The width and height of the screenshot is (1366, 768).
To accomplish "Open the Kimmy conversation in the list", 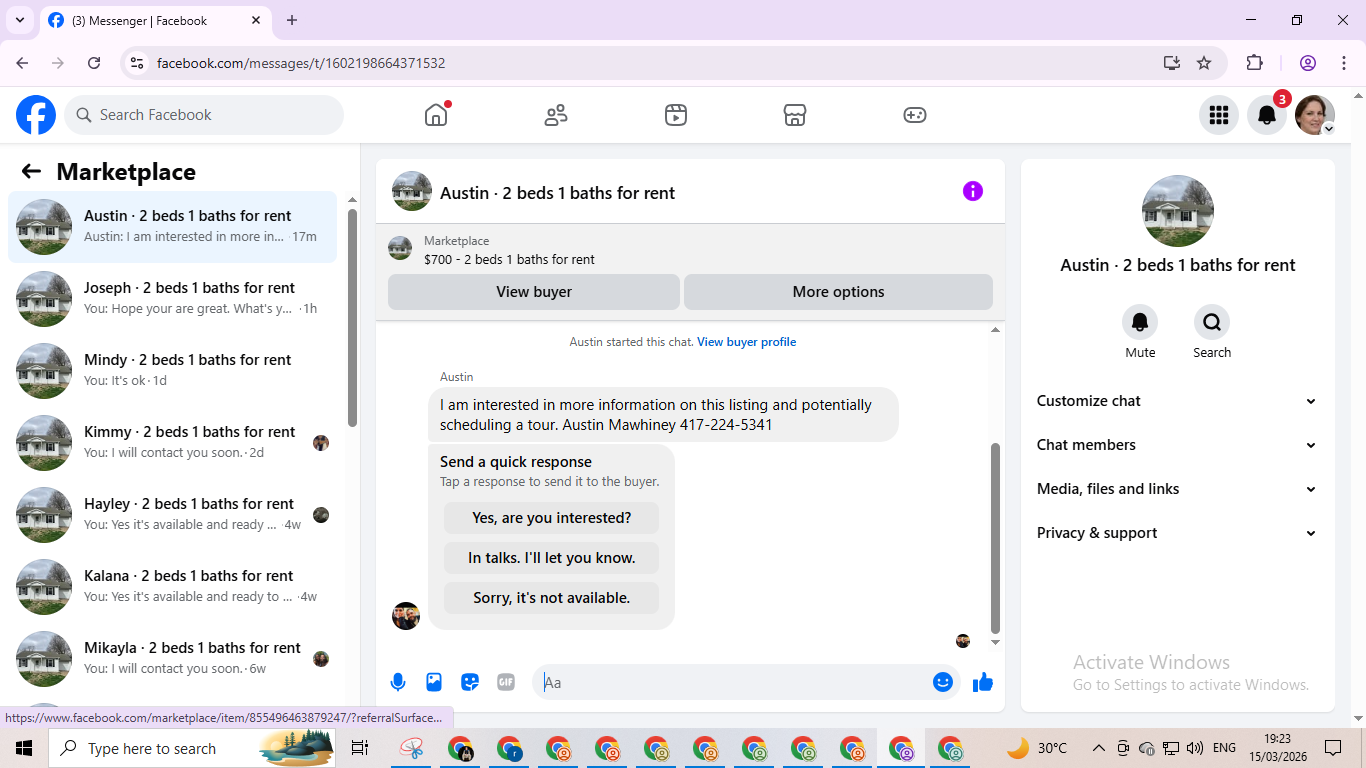I will [x=173, y=443].
